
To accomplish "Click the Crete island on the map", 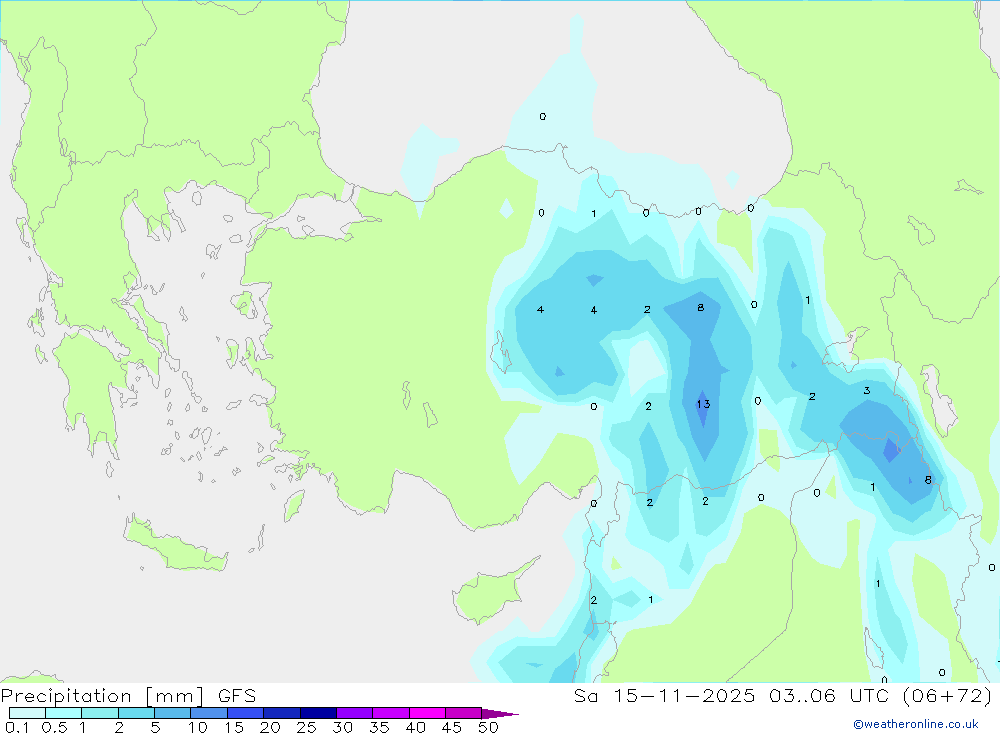I will 175,545.
